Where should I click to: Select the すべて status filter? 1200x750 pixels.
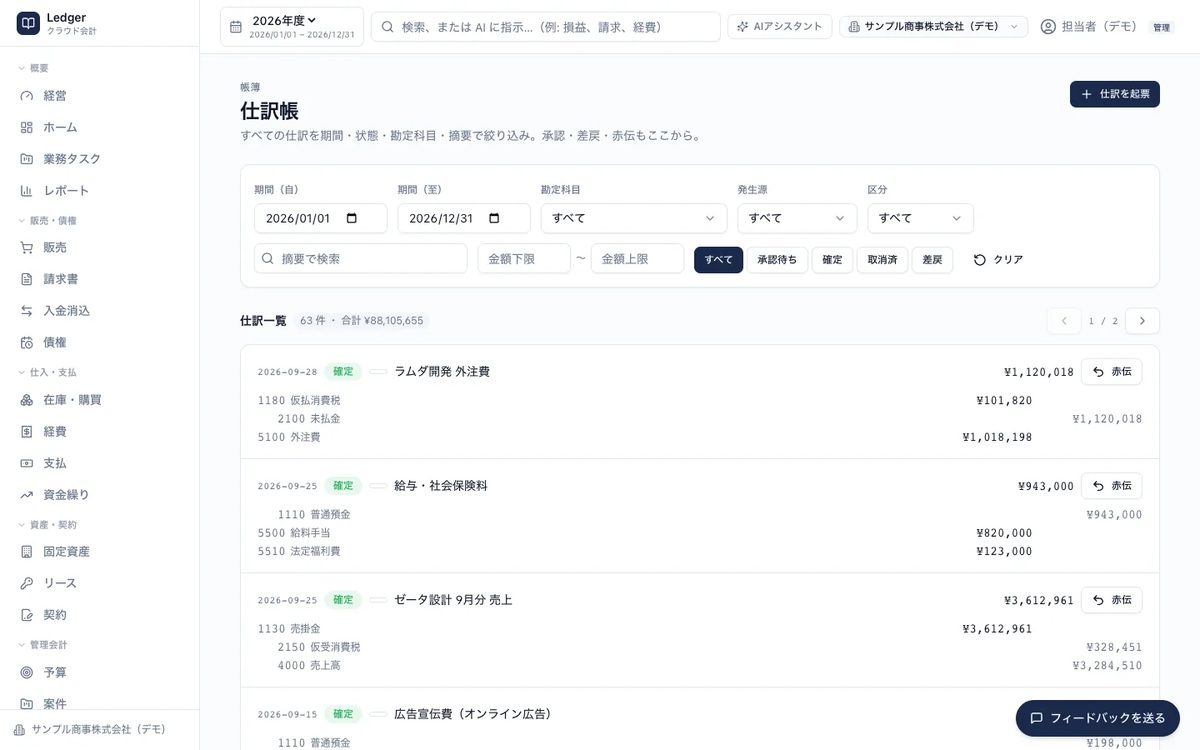(719, 260)
